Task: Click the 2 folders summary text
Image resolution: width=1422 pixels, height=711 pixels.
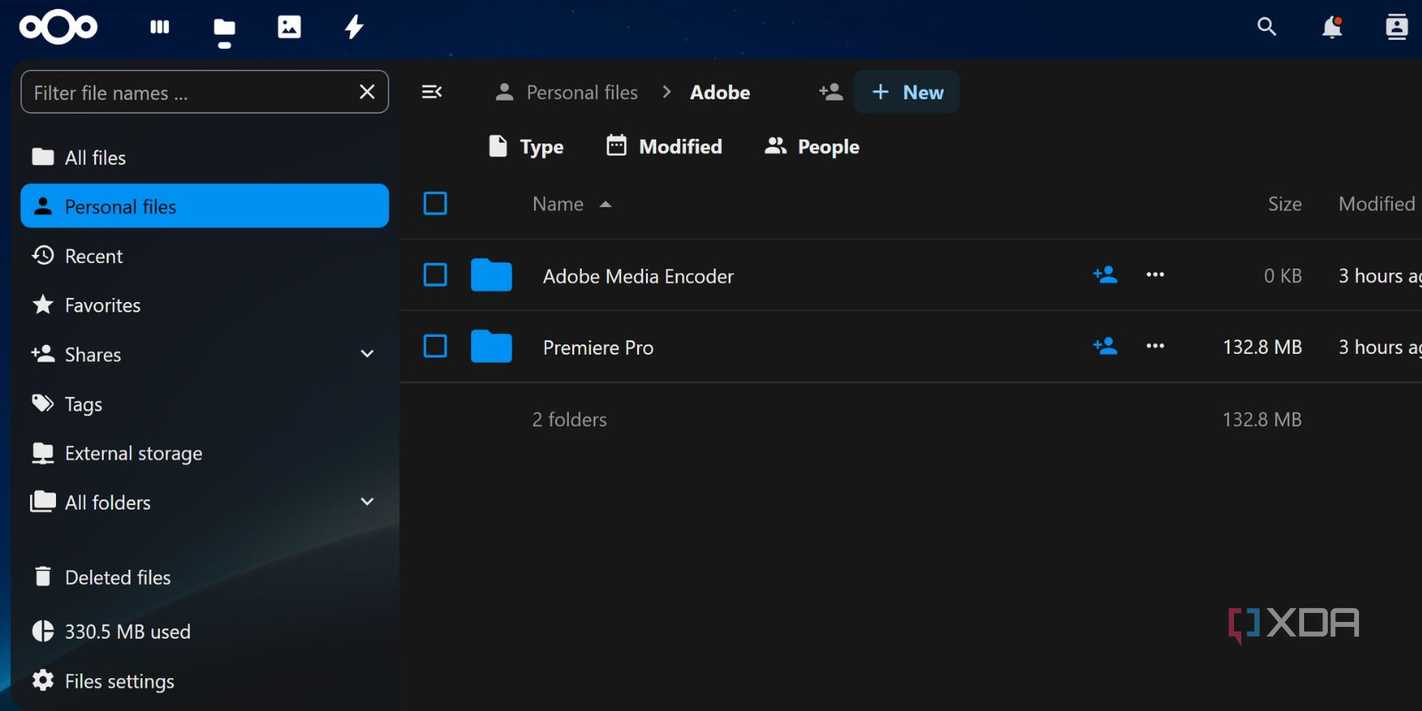Action: (x=569, y=420)
